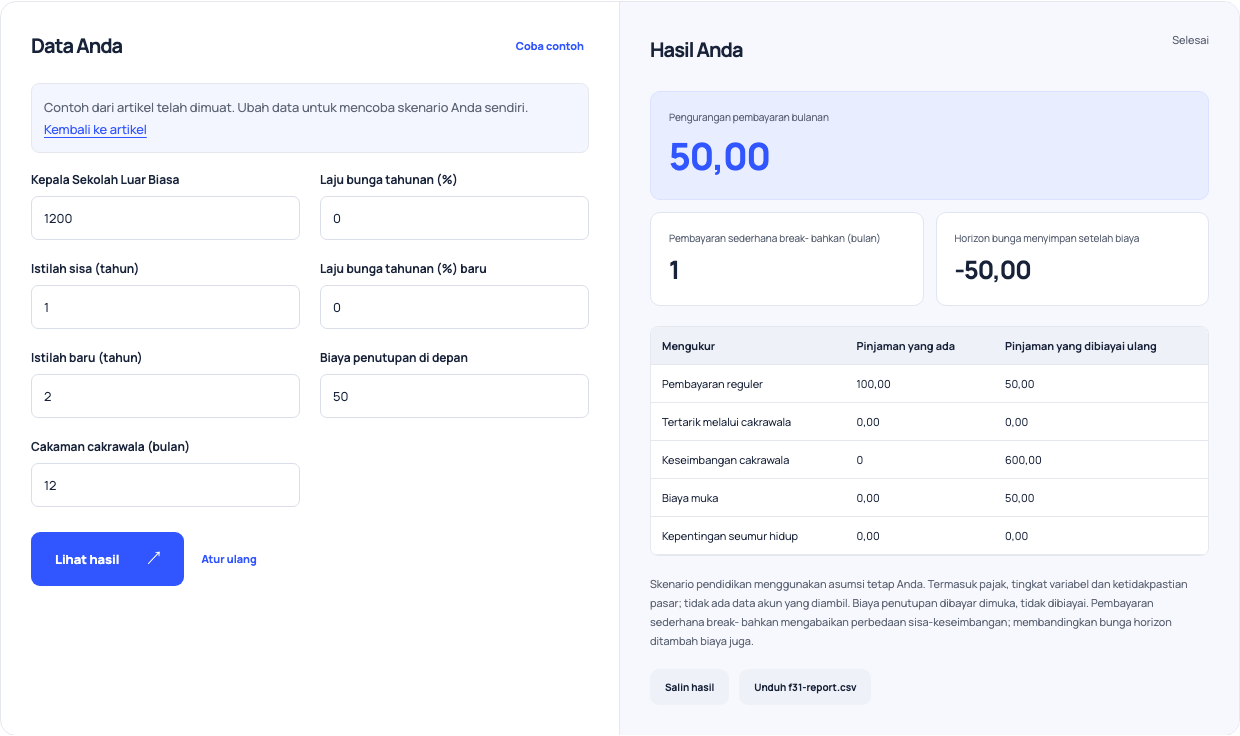The height and width of the screenshot is (736, 1240).
Task: Edit the Laju bunga tahunan (%) field
Action: tap(454, 218)
